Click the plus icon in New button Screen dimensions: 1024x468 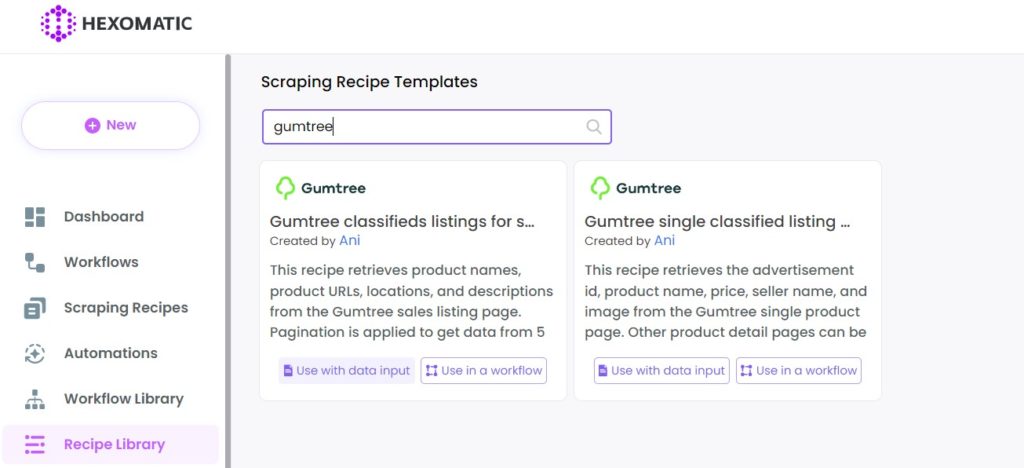[x=93, y=125]
